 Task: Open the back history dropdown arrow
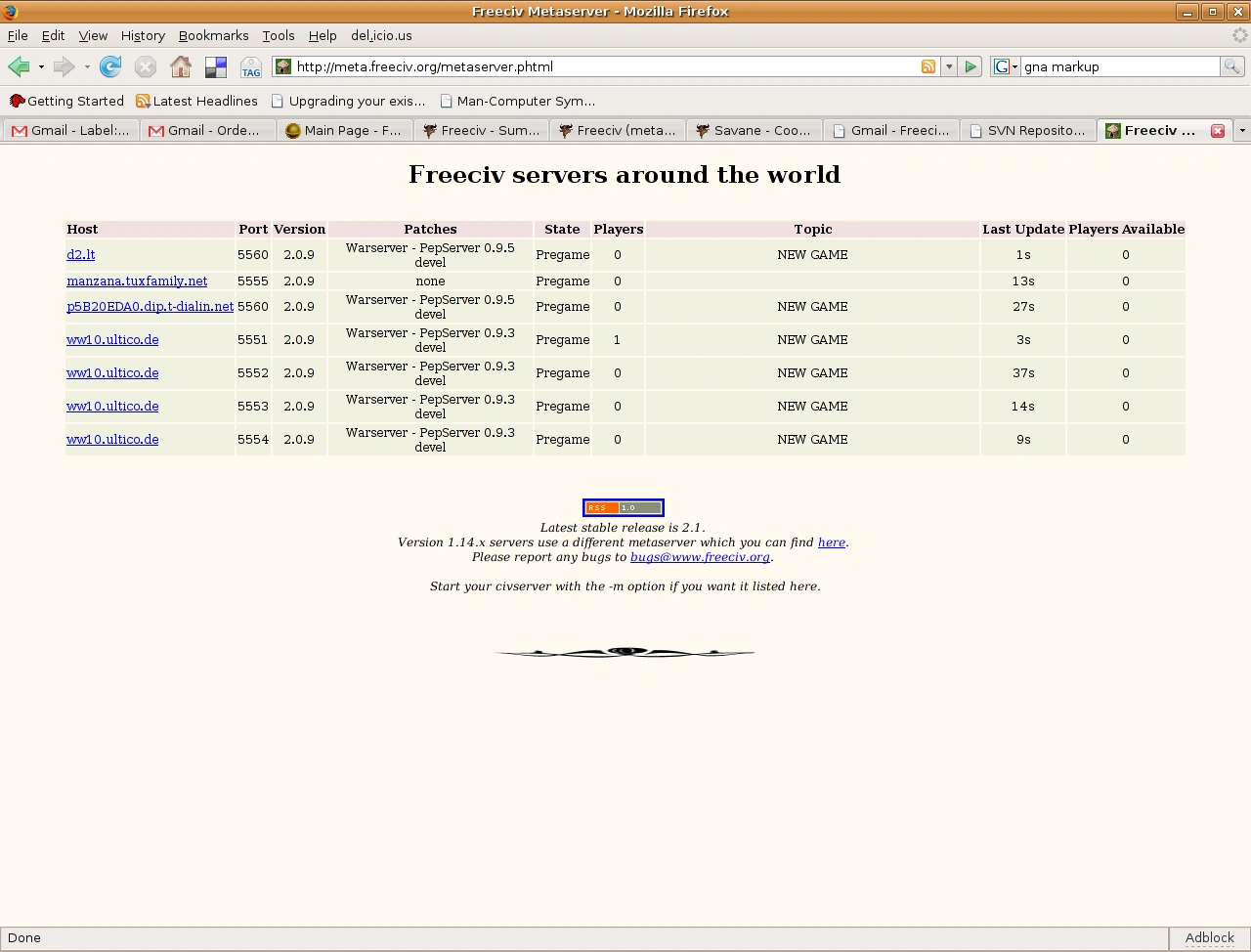click(x=41, y=66)
